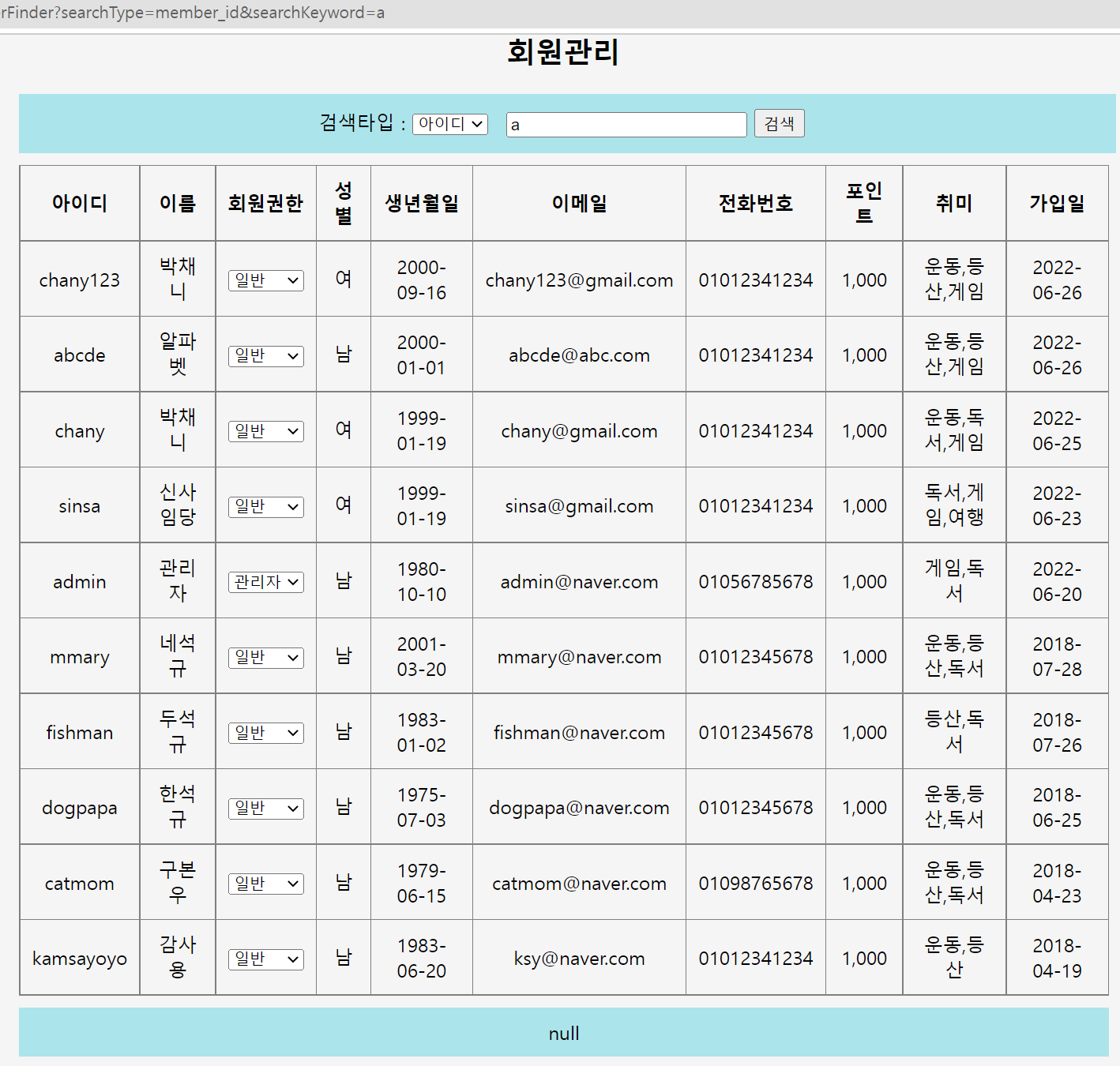Select the admin ID cell

tap(80, 582)
